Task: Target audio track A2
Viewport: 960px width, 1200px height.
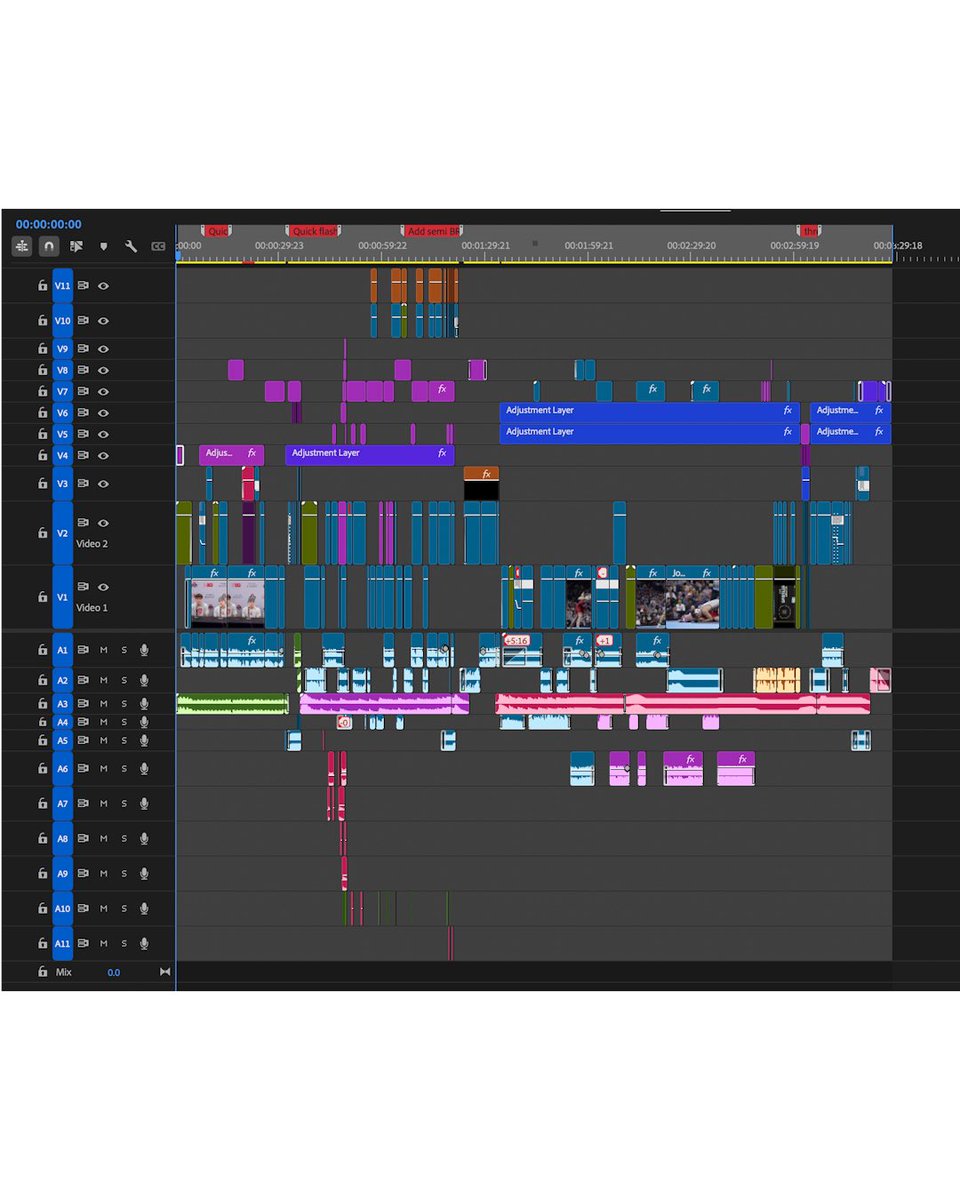Action: coord(63,680)
